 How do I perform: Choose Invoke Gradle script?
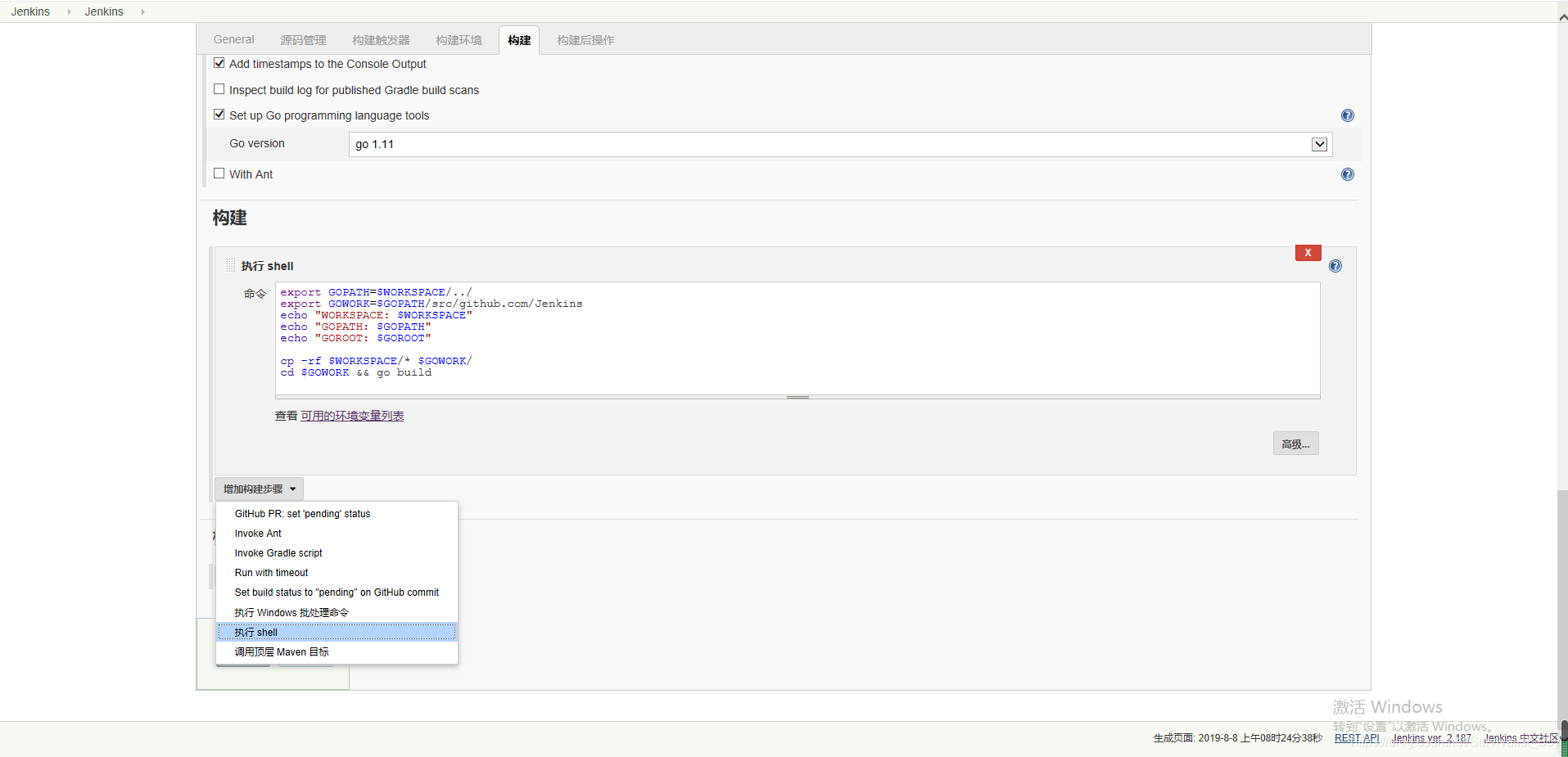[337, 553]
